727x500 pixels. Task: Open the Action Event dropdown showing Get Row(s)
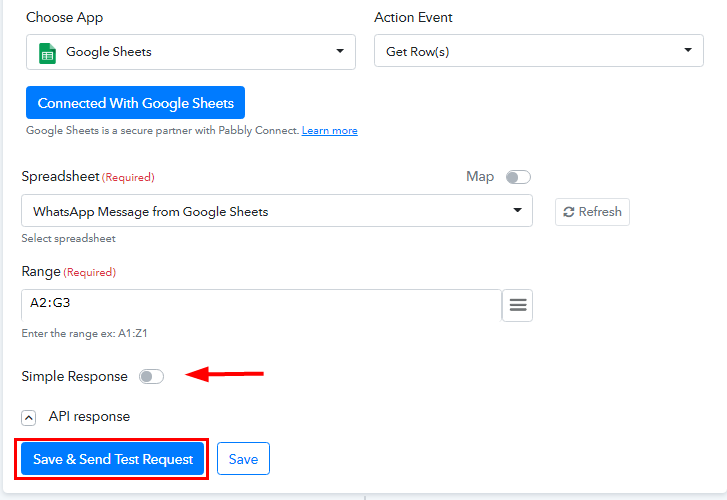pyautogui.click(x=538, y=51)
